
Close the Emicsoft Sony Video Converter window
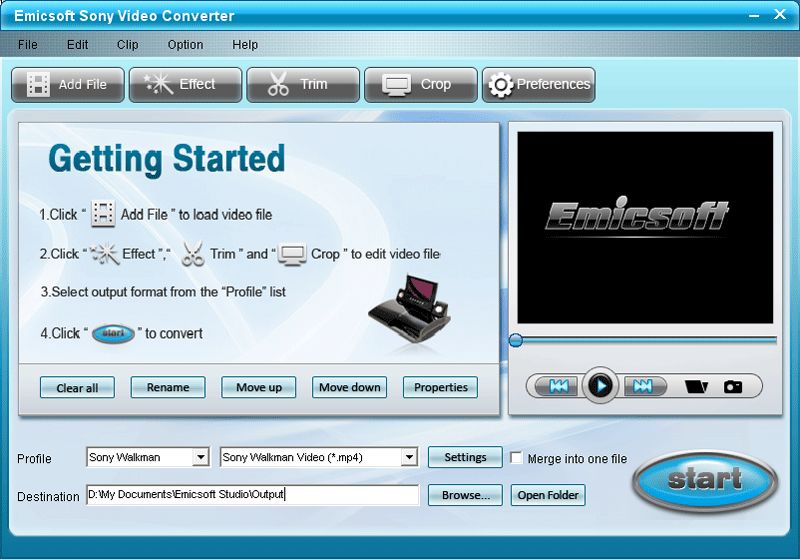point(780,14)
